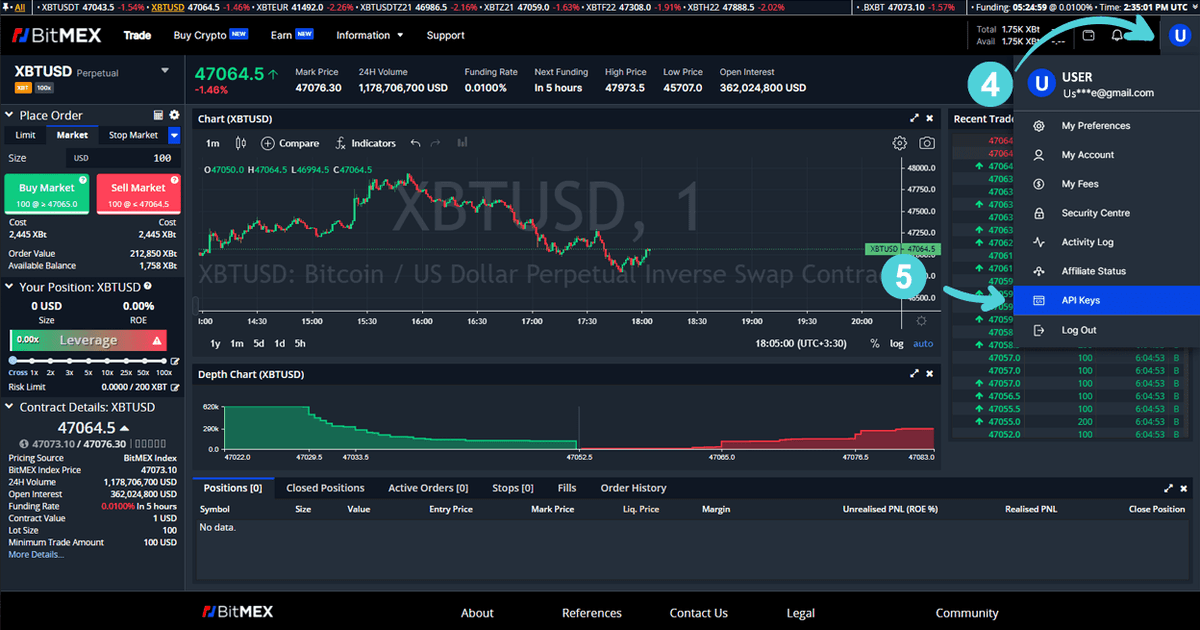Image resolution: width=1200 pixels, height=630 pixels.
Task: Click the green Buy Market button
Action: coord(47,193)
